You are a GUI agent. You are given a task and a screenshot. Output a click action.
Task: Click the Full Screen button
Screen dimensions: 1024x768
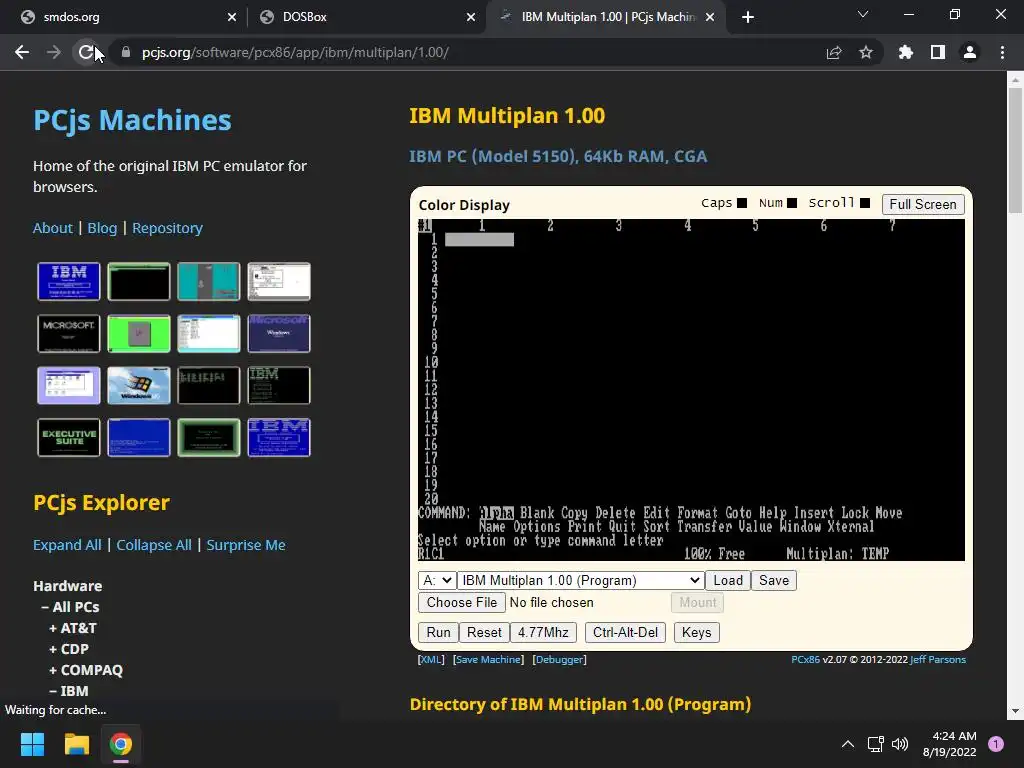(923, 204)
